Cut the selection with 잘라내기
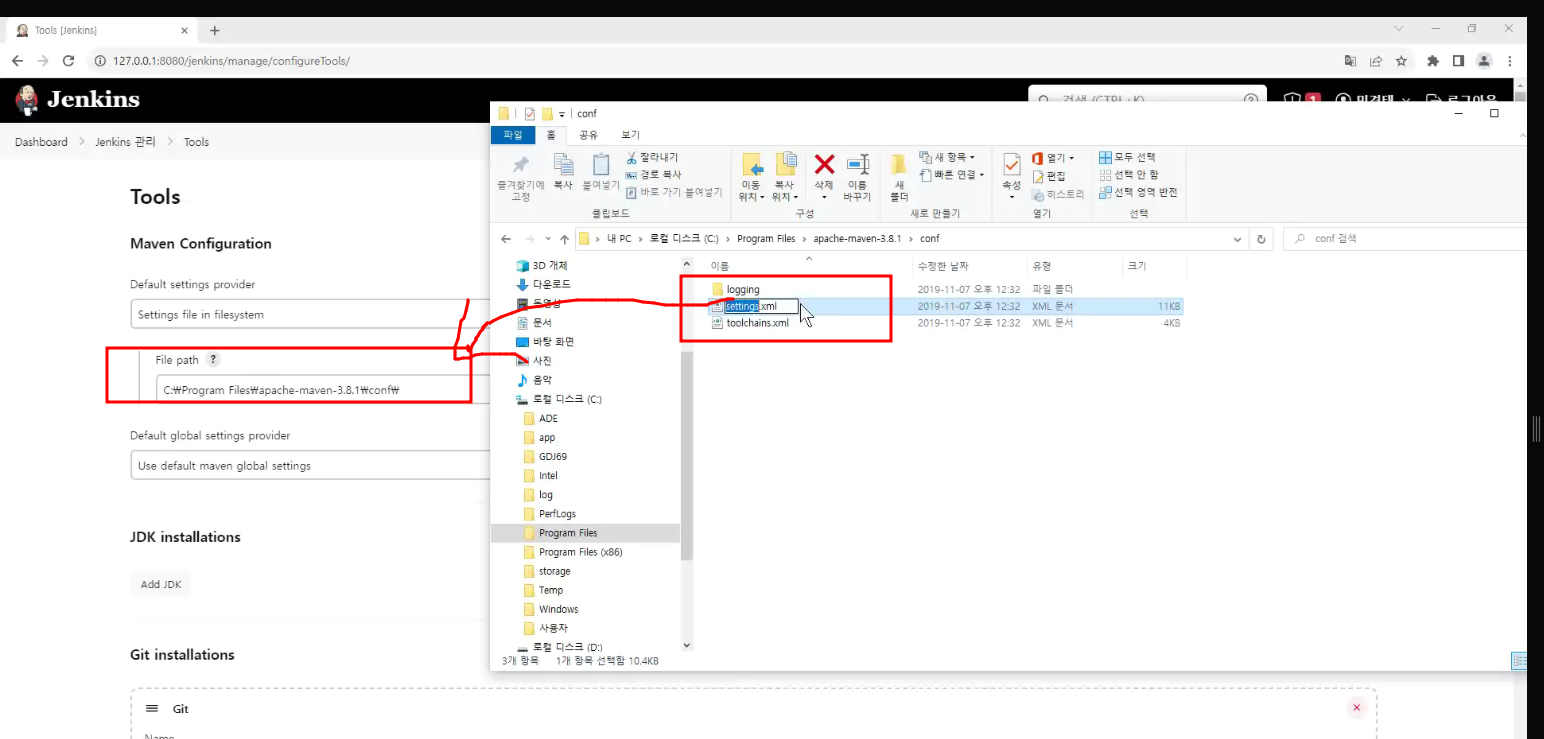1544x739 pixels. pos(652,158)
